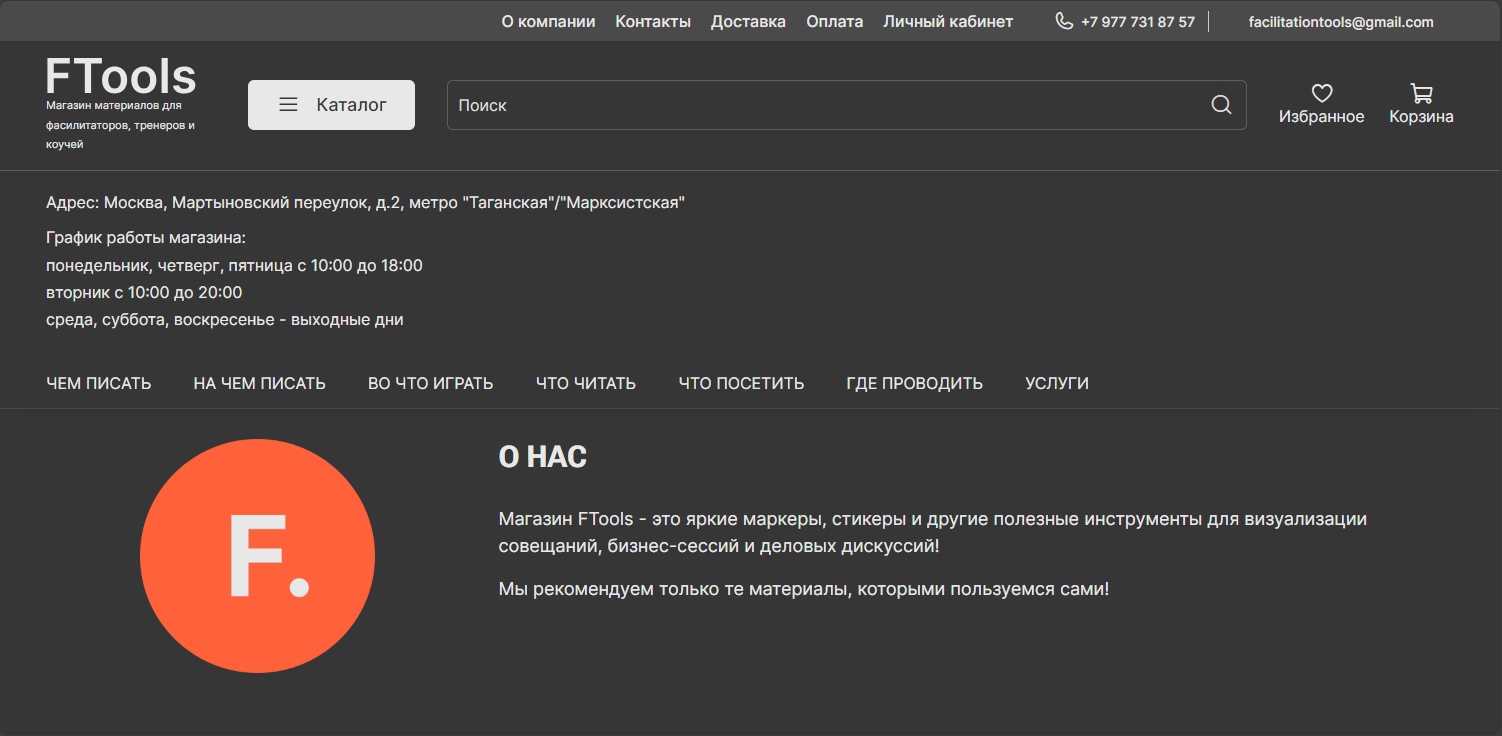This screenshot has height=736, width=1502.
Task: Go to Контакты page
Action: point(653,21)
